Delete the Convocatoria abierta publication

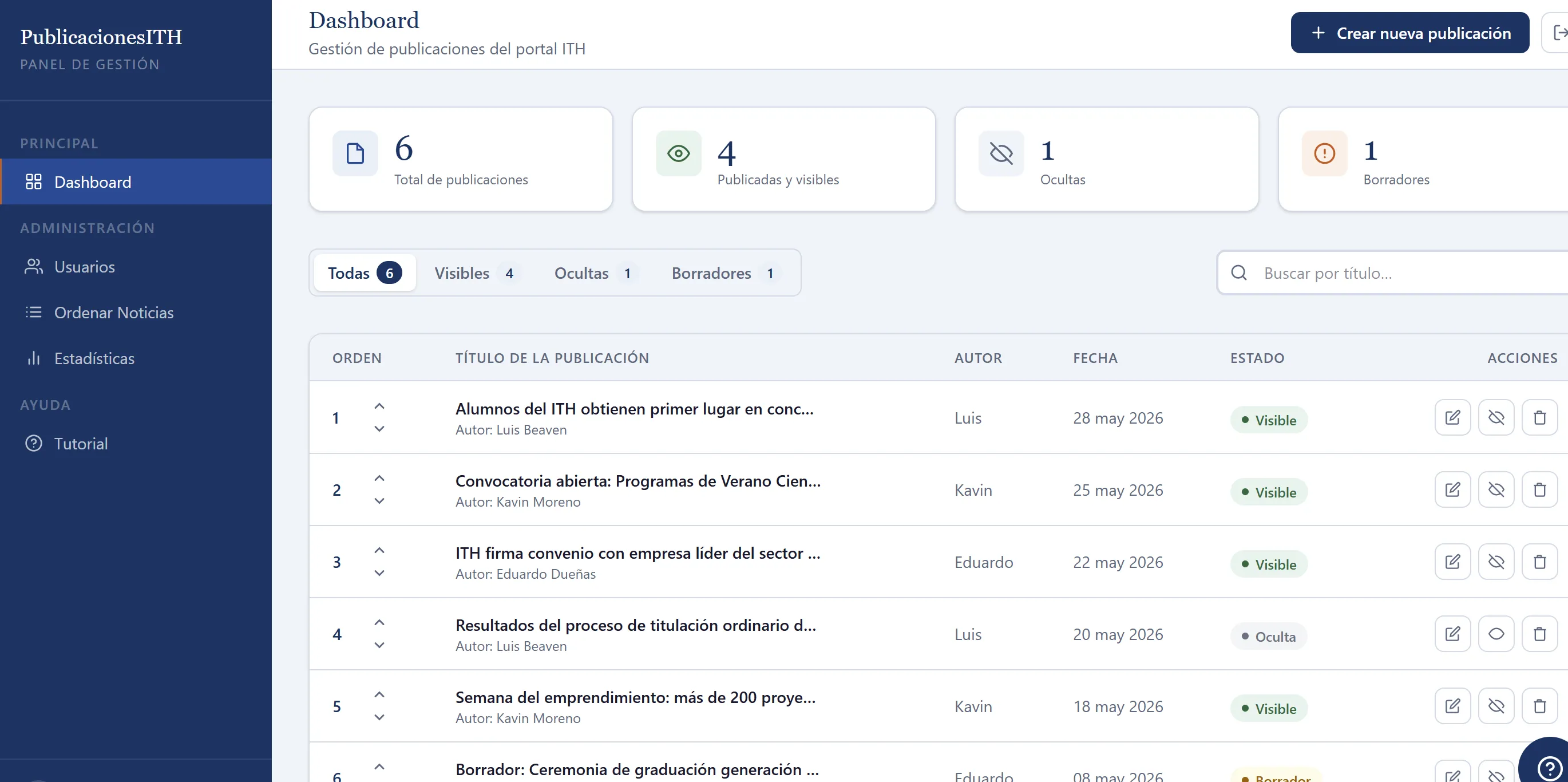point(1539,489)
